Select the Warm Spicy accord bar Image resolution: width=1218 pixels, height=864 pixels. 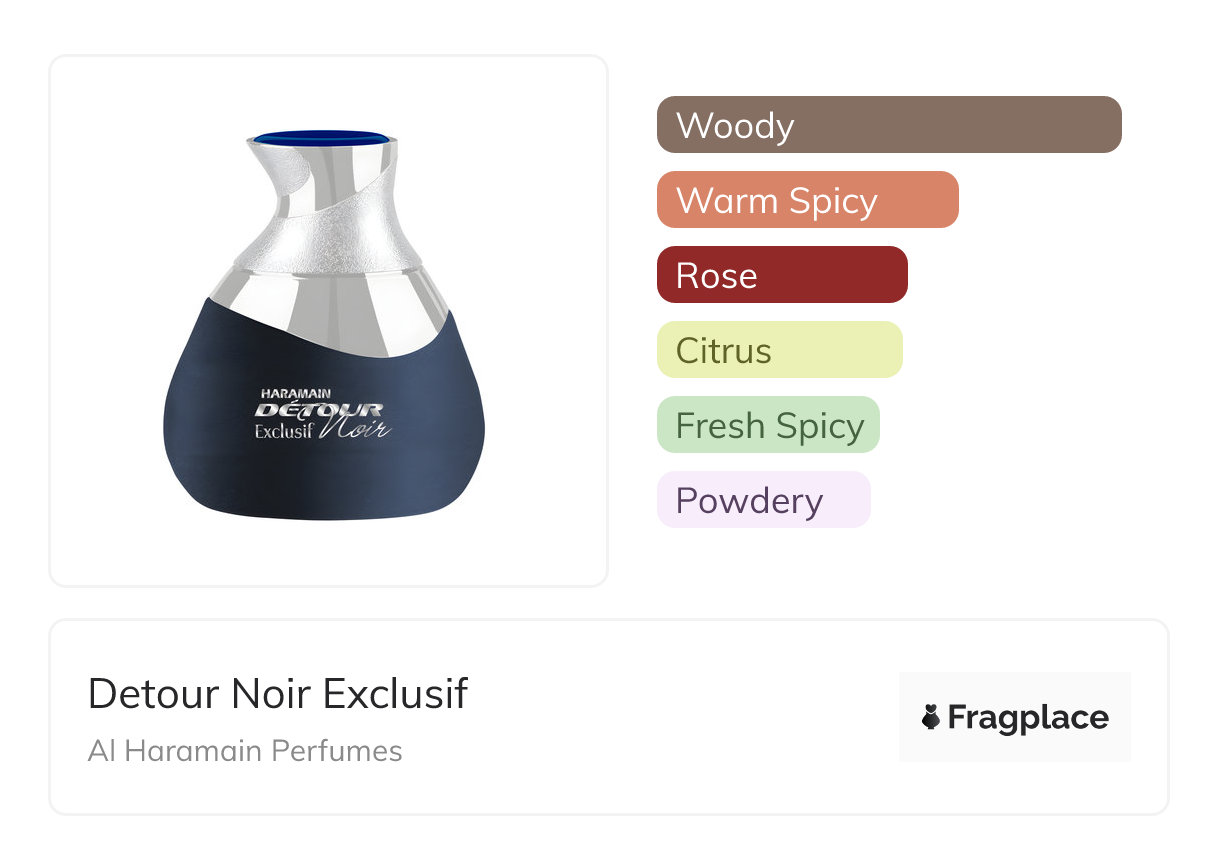(x=807, y=200)
